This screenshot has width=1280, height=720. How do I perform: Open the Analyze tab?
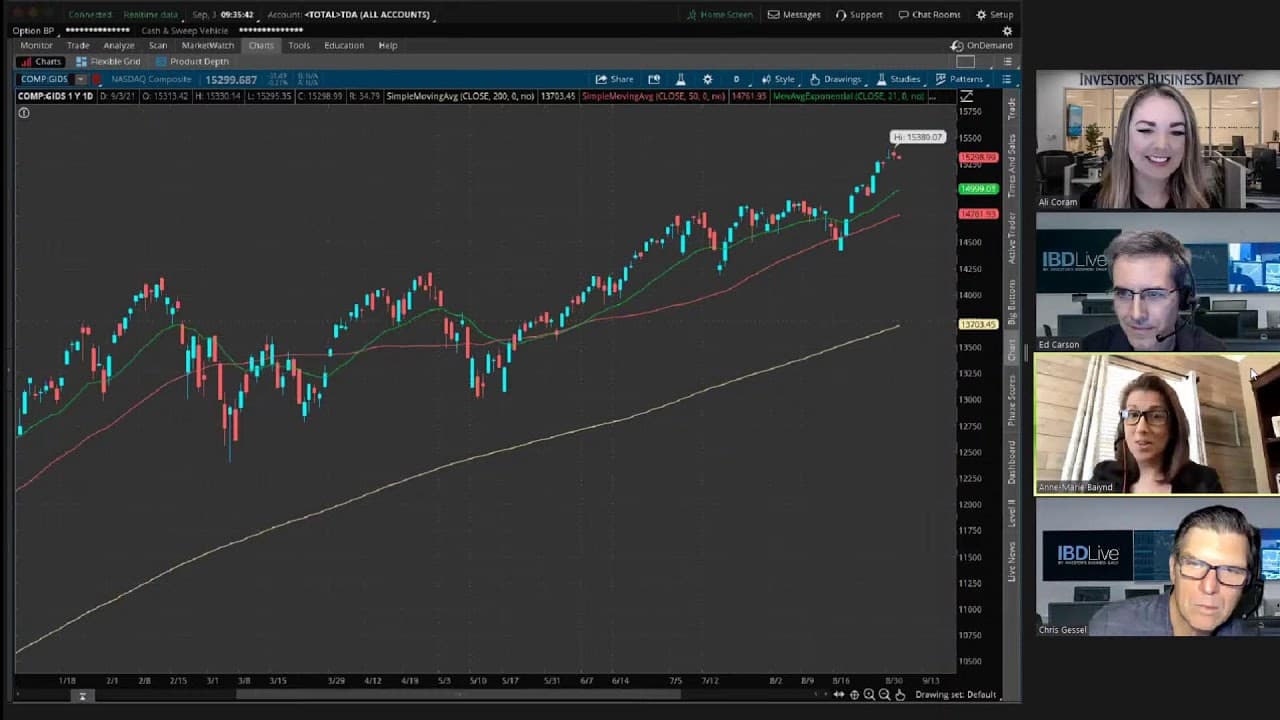click(x=118, y=45)
